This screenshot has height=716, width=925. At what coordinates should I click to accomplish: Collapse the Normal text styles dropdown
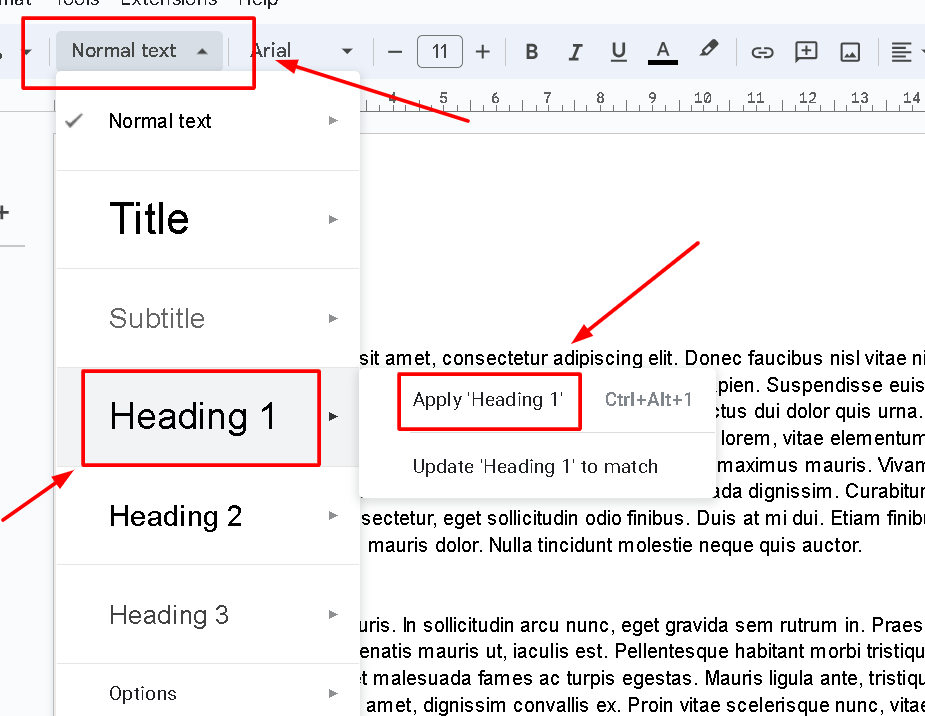pos(139,51)
